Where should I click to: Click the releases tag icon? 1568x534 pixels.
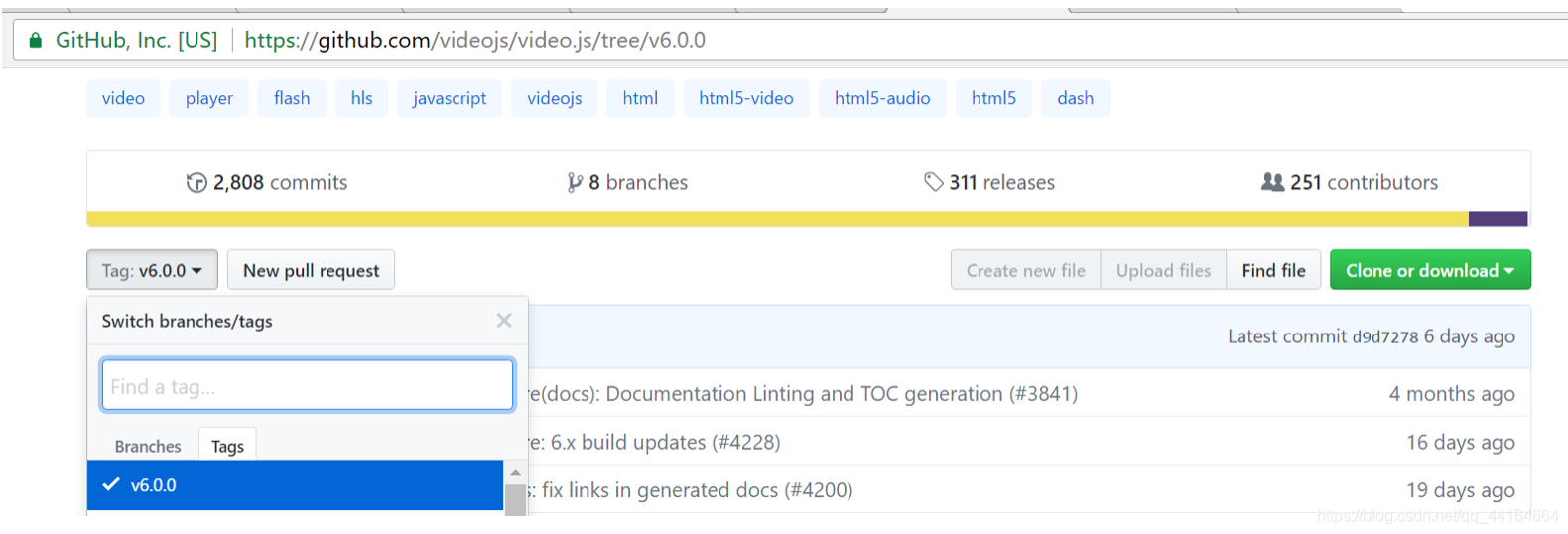pyautogui.click(x=933, y=182)
